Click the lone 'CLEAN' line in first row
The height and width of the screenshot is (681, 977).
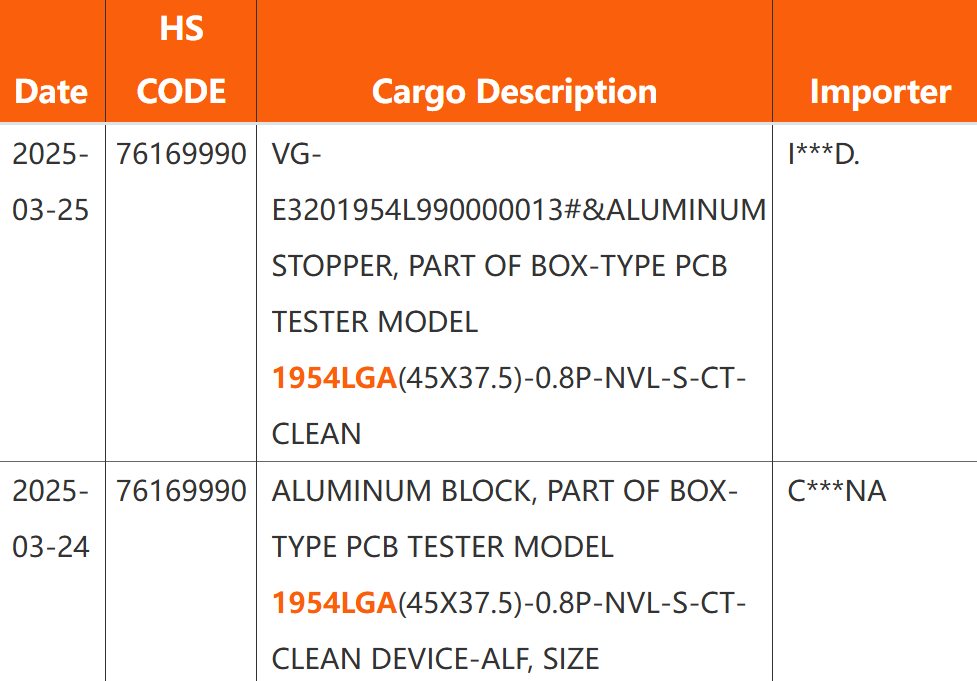click(x=316, y=435)
